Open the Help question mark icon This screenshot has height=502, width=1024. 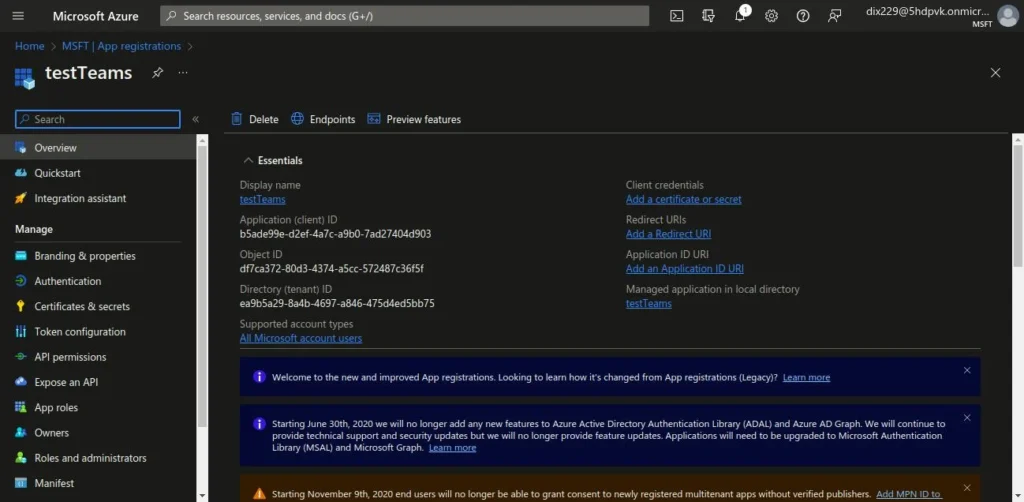click(803, 16)
